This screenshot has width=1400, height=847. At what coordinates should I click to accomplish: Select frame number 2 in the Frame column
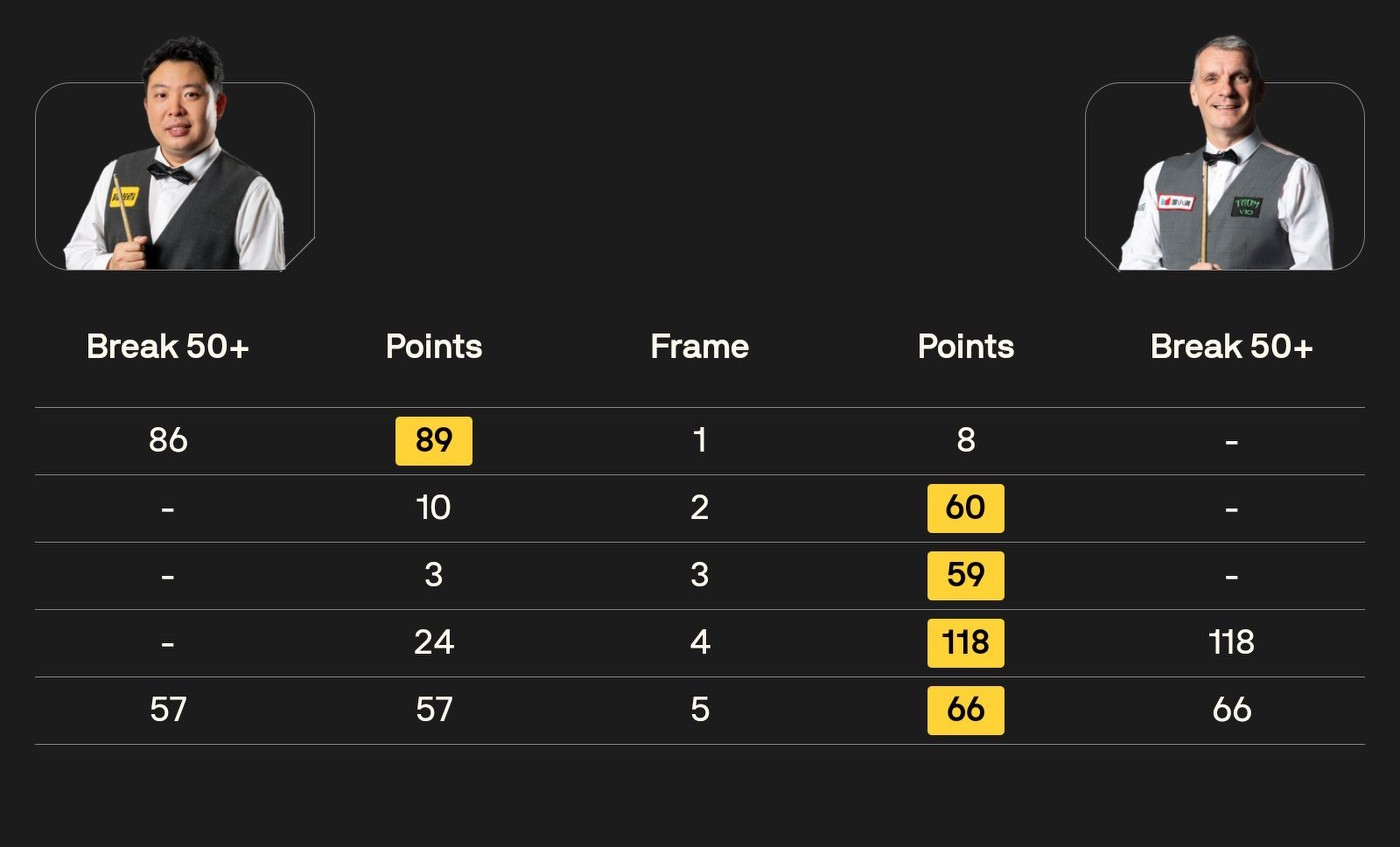(699, 508)
